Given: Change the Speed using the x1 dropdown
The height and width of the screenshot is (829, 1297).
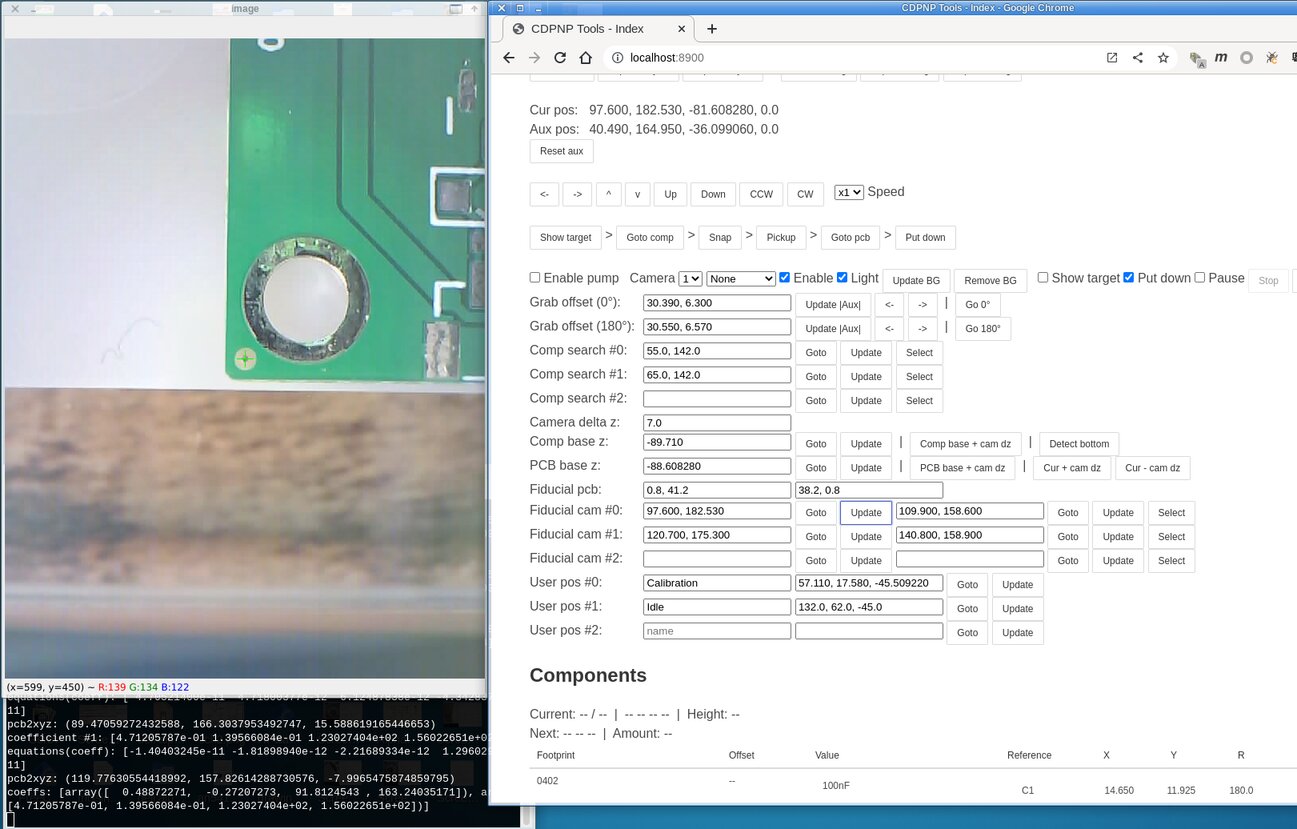Looking at the screenshot, I should pyautogui.click(x=848, y=193).
